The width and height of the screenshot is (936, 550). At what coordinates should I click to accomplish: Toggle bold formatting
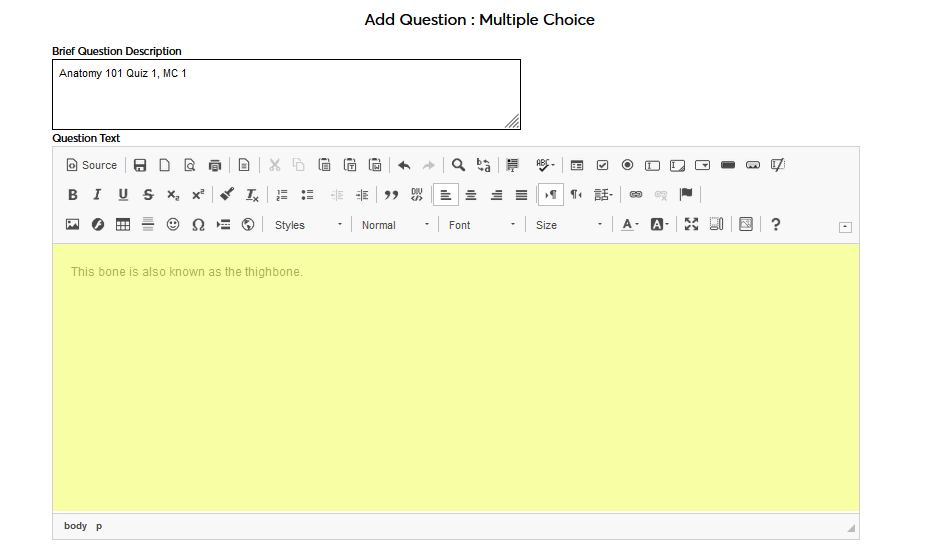[72, 195]
